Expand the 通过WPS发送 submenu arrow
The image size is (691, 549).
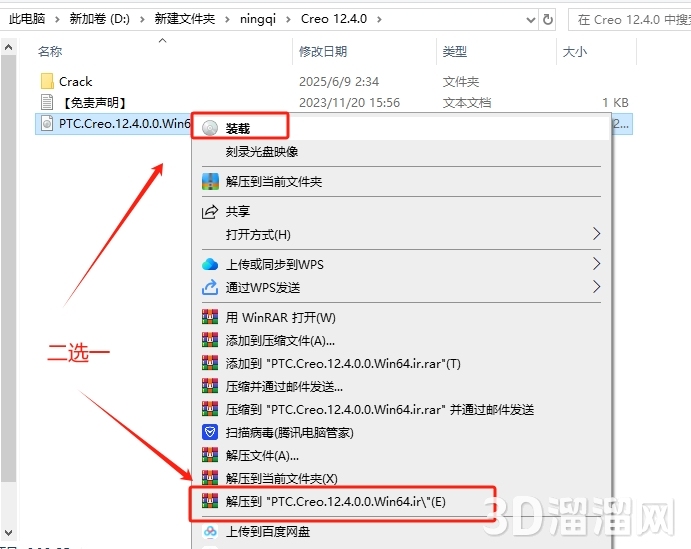(x=596, y=287)
